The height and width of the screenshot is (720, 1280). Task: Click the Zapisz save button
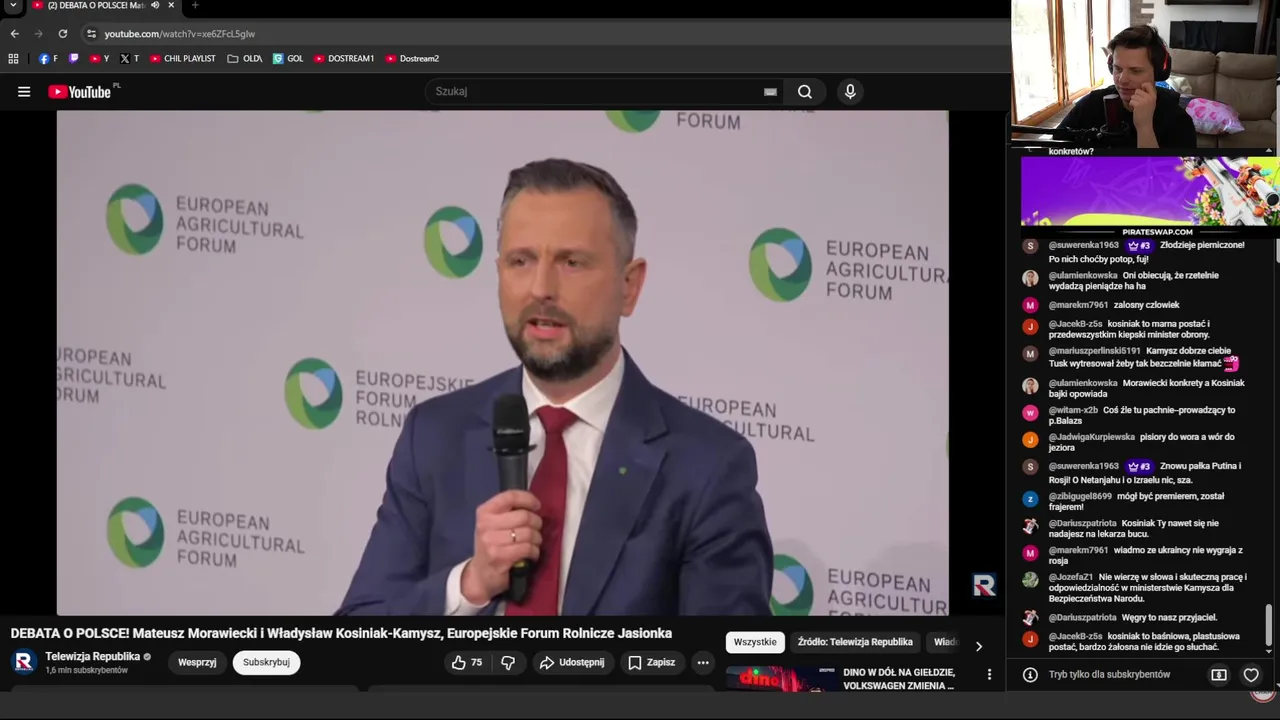(651, 662)
